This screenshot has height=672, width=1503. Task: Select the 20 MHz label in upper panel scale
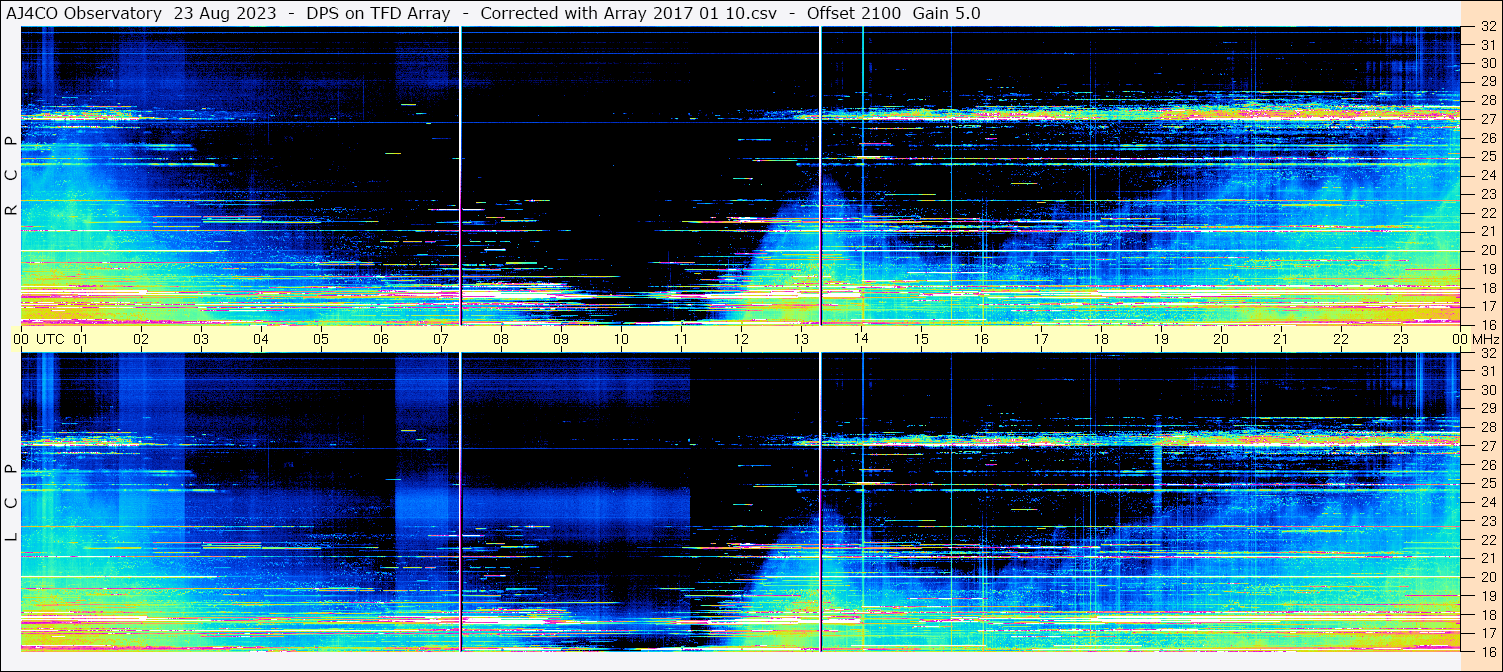click(1487, 250)
